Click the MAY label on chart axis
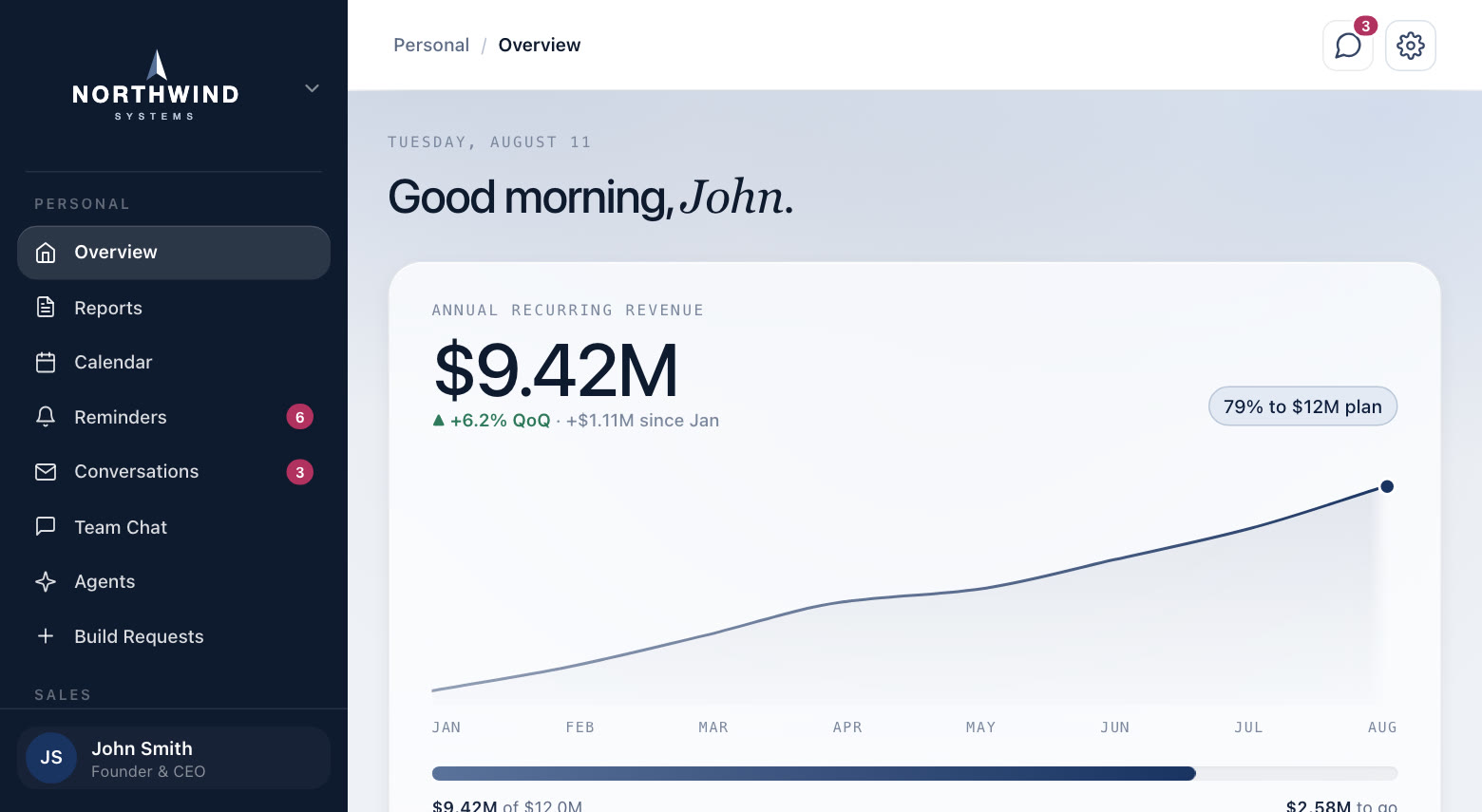The image size is (1482, 812). pyautogui.click(x=980, y=727)
